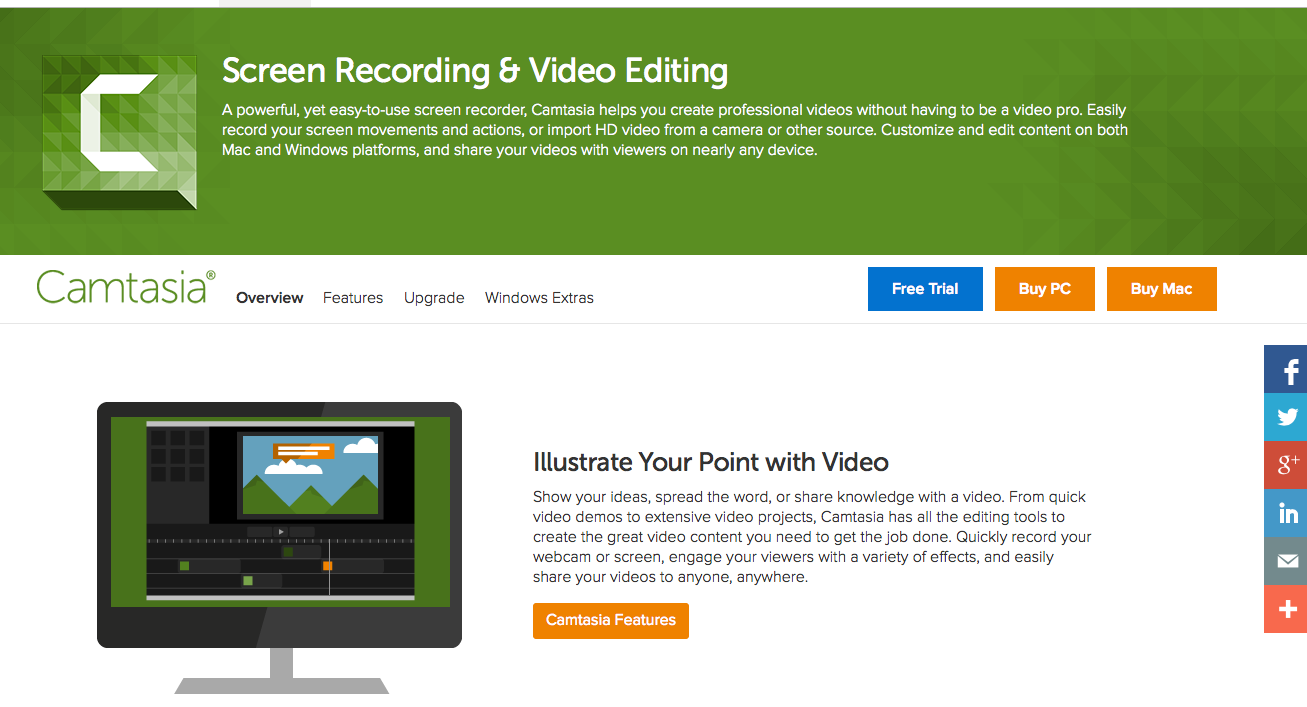Open the Overview tab
1307x707 pixels.
pyautogui.click(x=270, y=298)
